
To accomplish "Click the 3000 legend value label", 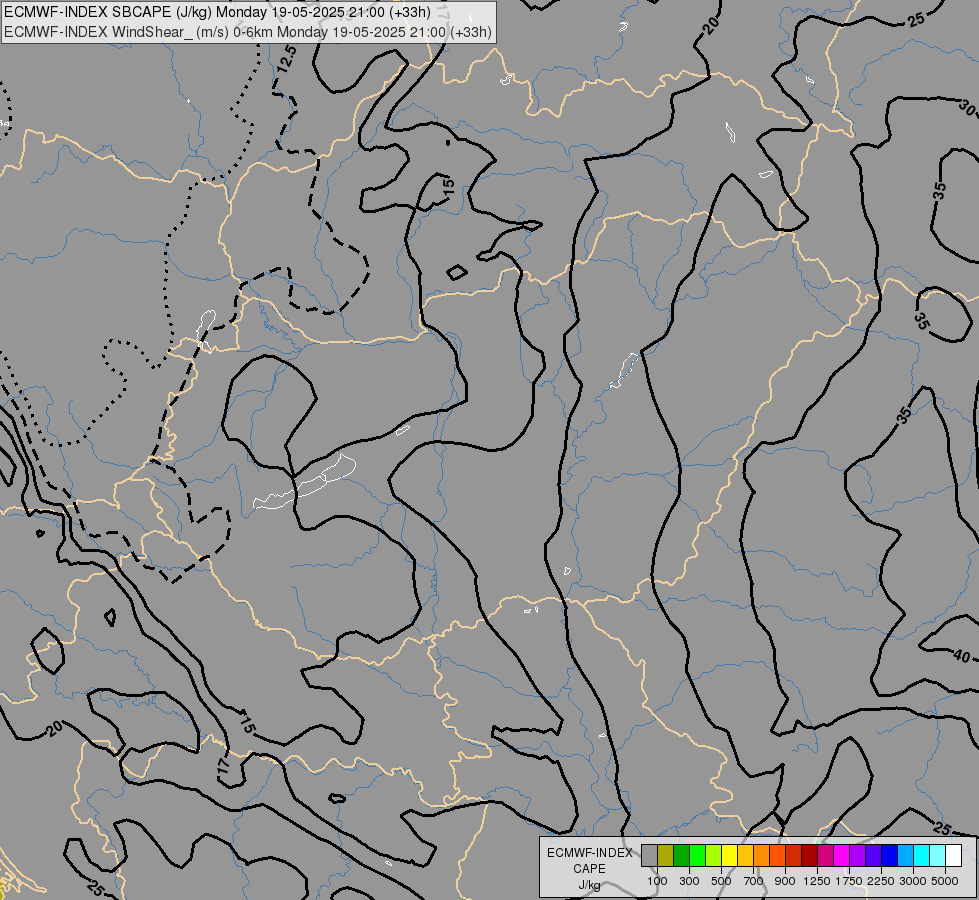I will tap(913, 881).
